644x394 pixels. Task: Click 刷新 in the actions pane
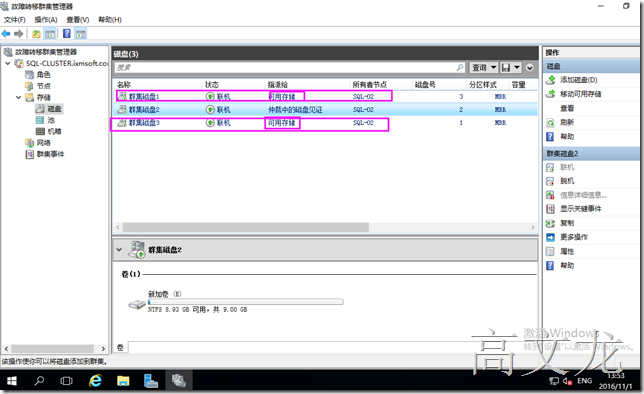tap(567, 122)
